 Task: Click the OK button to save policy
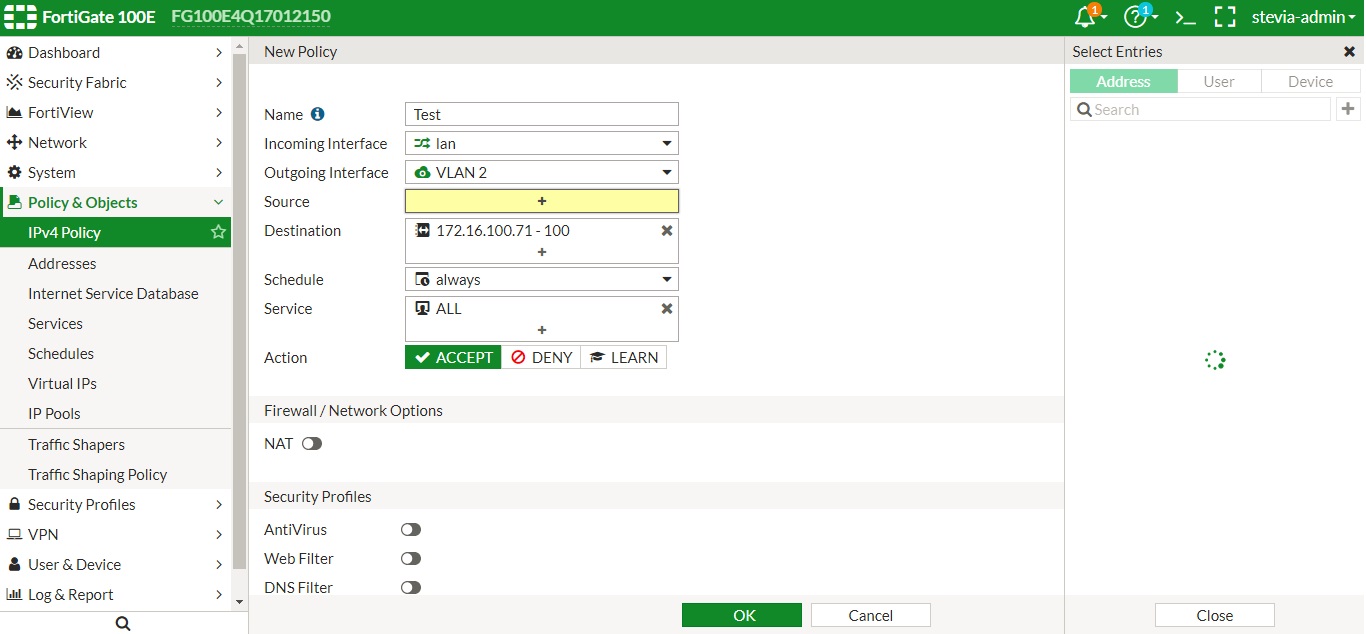point(741,615)
